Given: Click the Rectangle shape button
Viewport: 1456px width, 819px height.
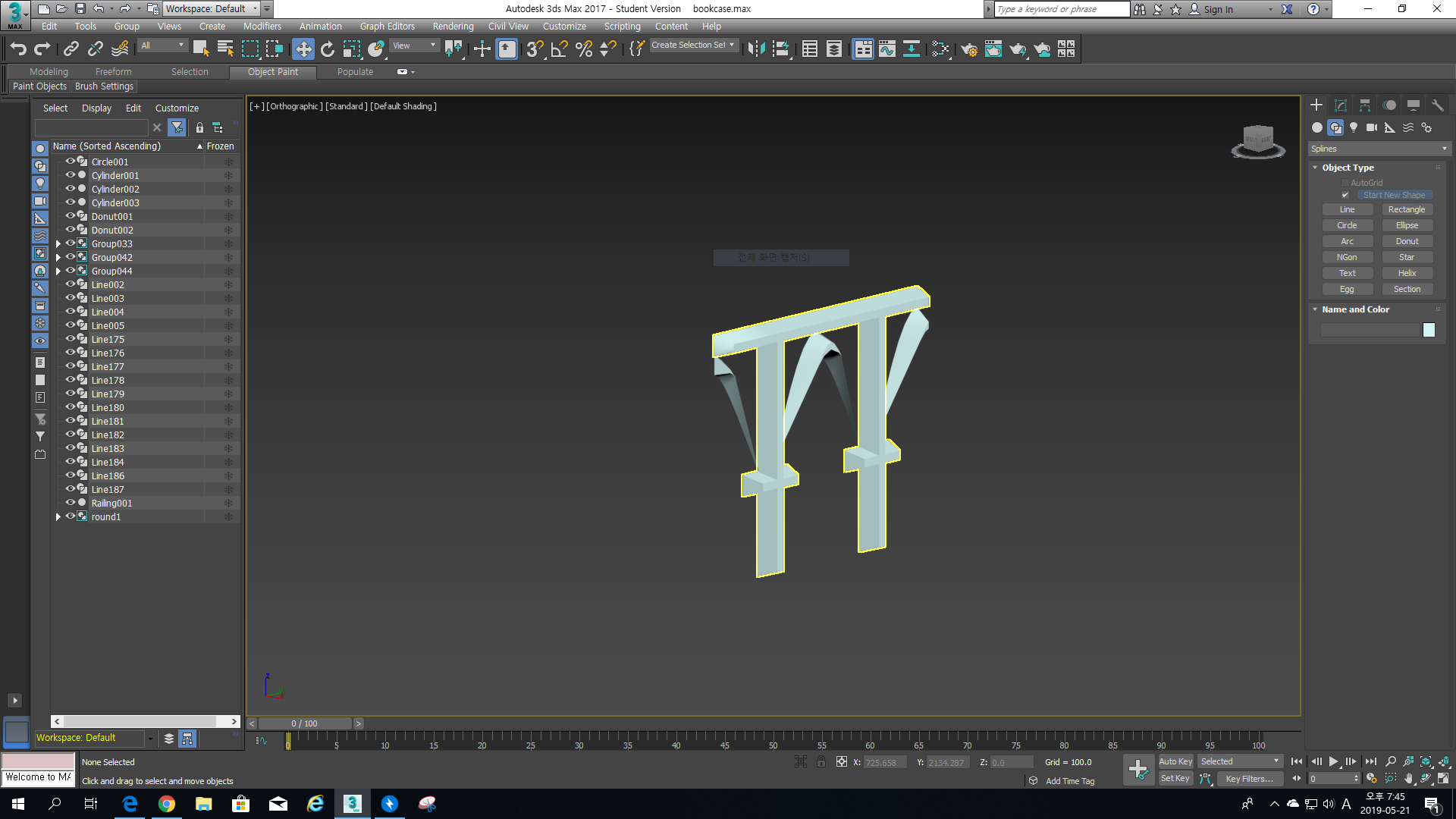Looking at the screenshot, I should (x=1406, y=209).
